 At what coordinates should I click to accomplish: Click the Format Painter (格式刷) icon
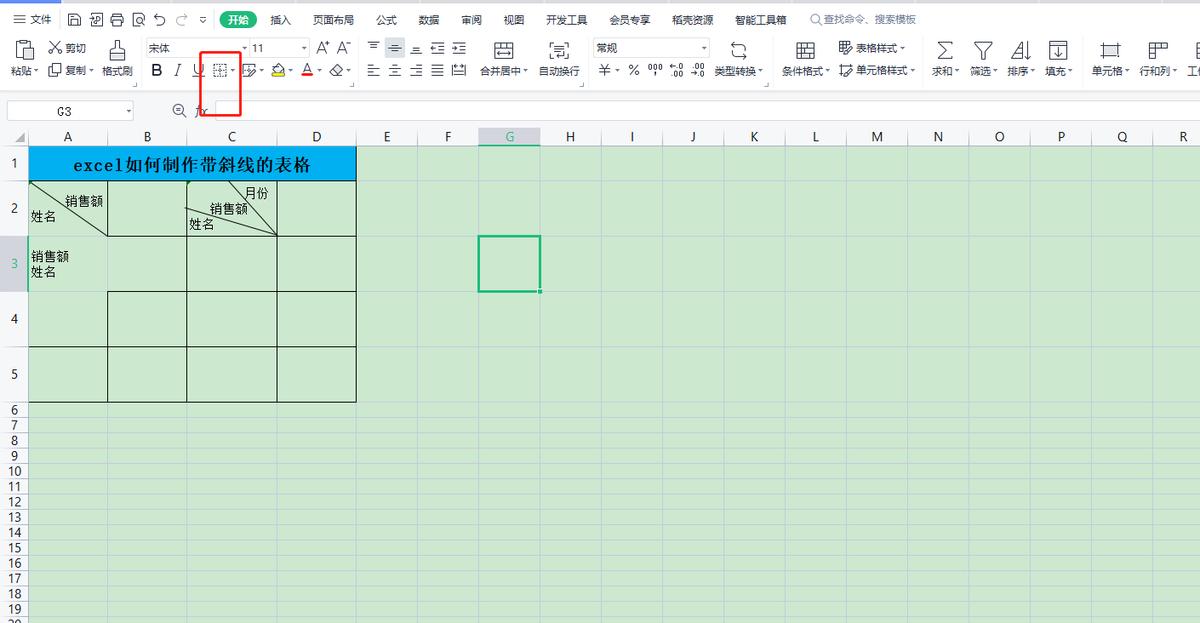[117, 50]
